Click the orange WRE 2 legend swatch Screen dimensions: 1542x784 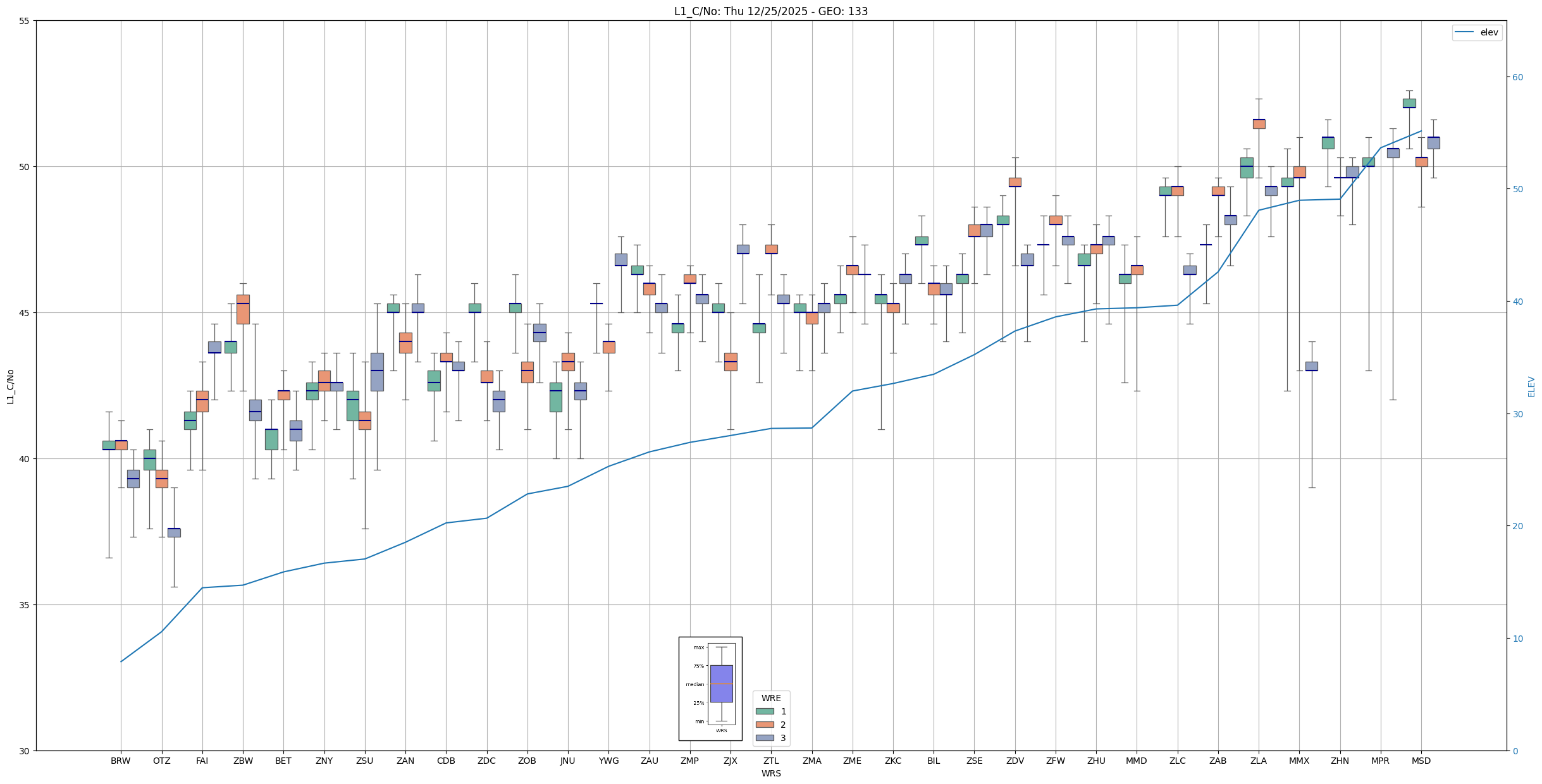[765, 725]
